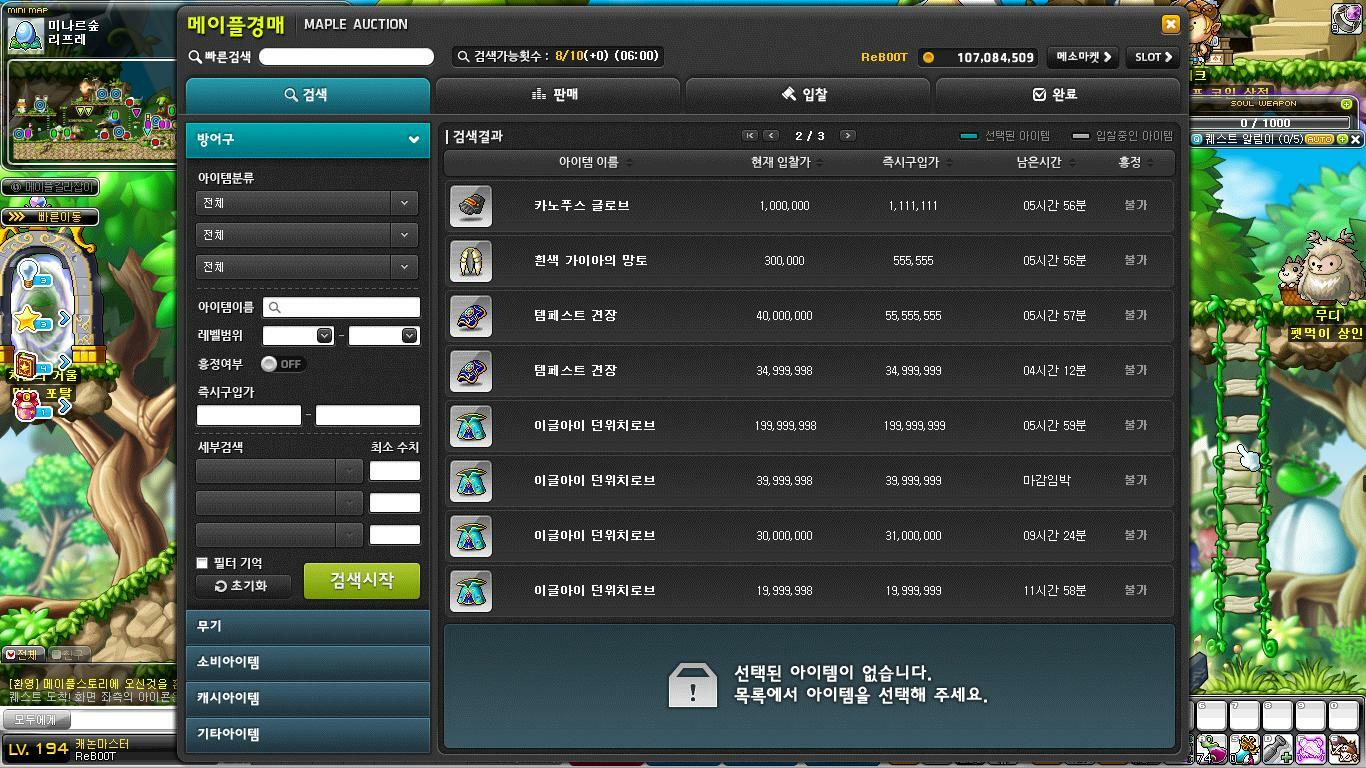Click icon of 이글아이 던위치로브 priced 199,999,998
1366x768 pixels.
471,426
